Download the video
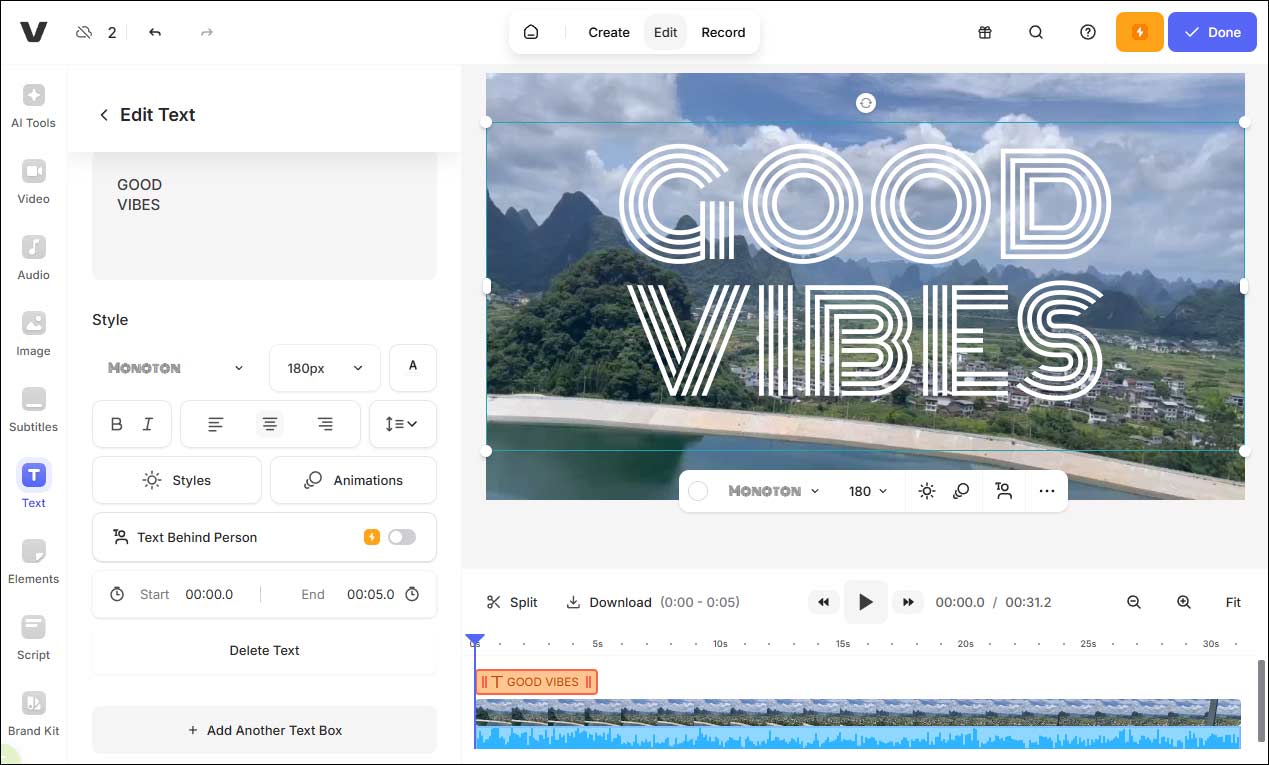The image size is (1269, 765). 608,602
